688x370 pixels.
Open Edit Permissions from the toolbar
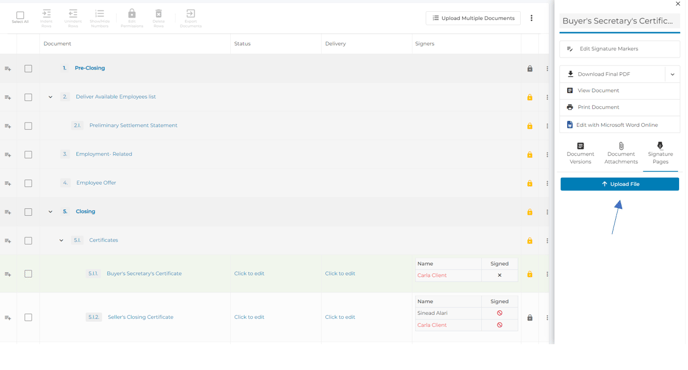coord(132,14)
